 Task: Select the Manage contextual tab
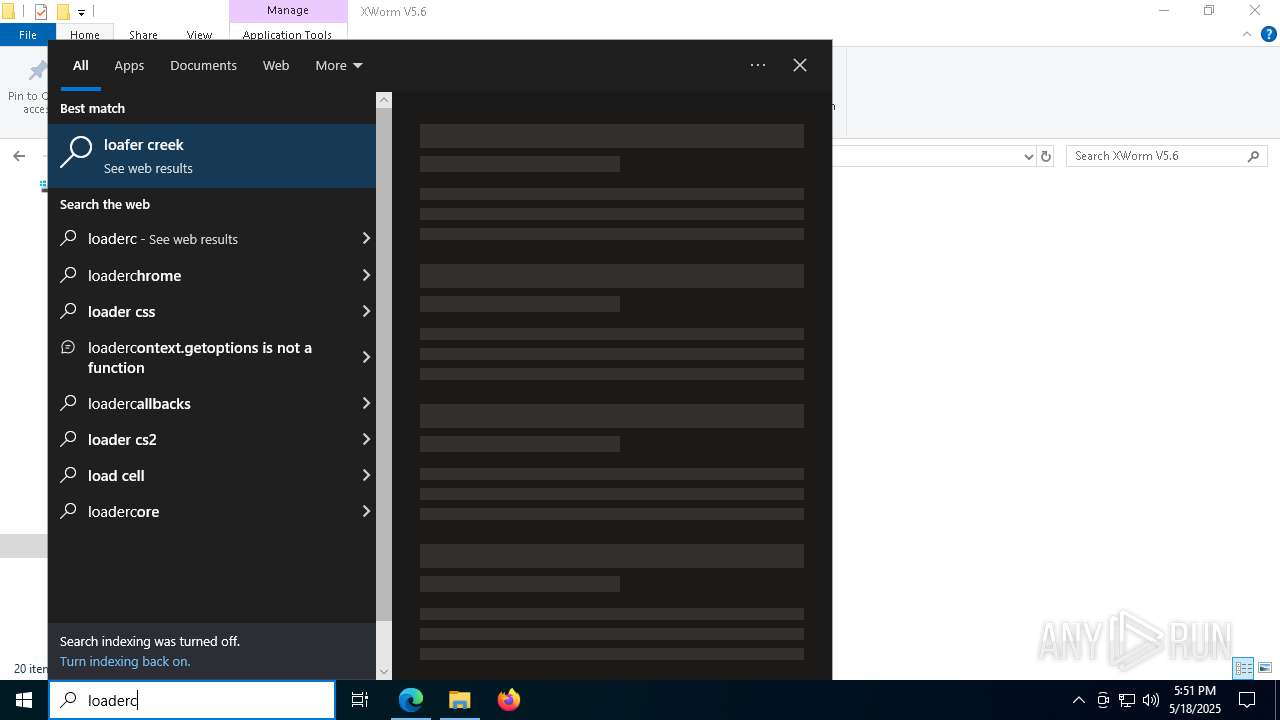(x=288, y=11)
